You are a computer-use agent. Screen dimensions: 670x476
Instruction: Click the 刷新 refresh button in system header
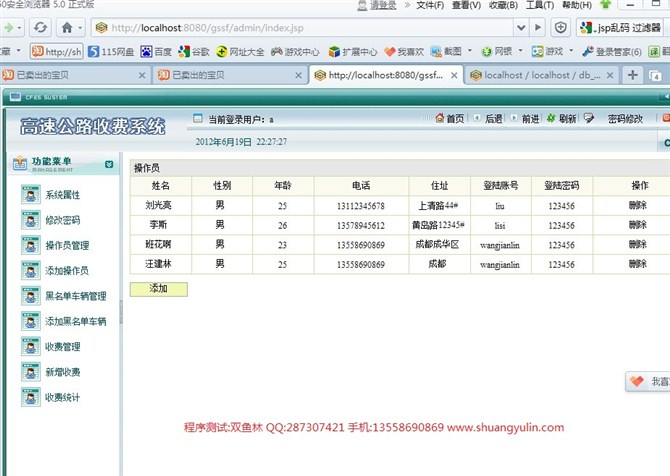click(562, 118)
